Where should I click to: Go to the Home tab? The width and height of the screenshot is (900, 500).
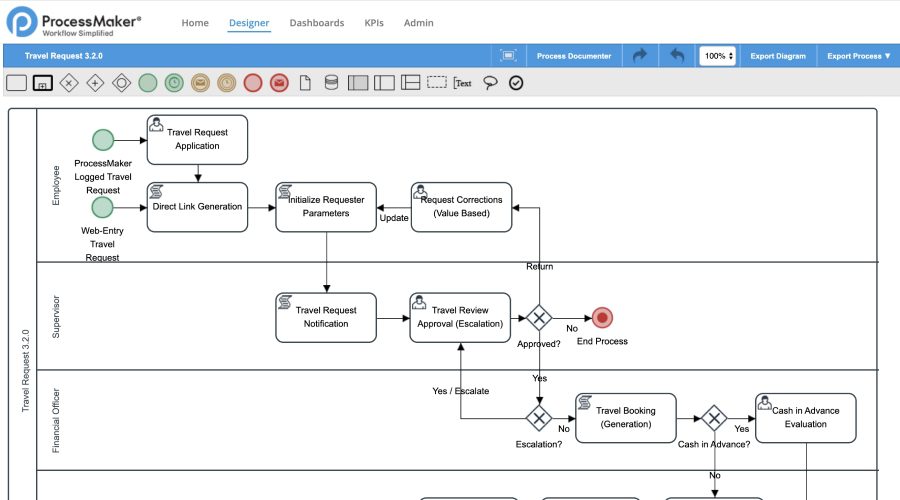click(x=195, y=23)
